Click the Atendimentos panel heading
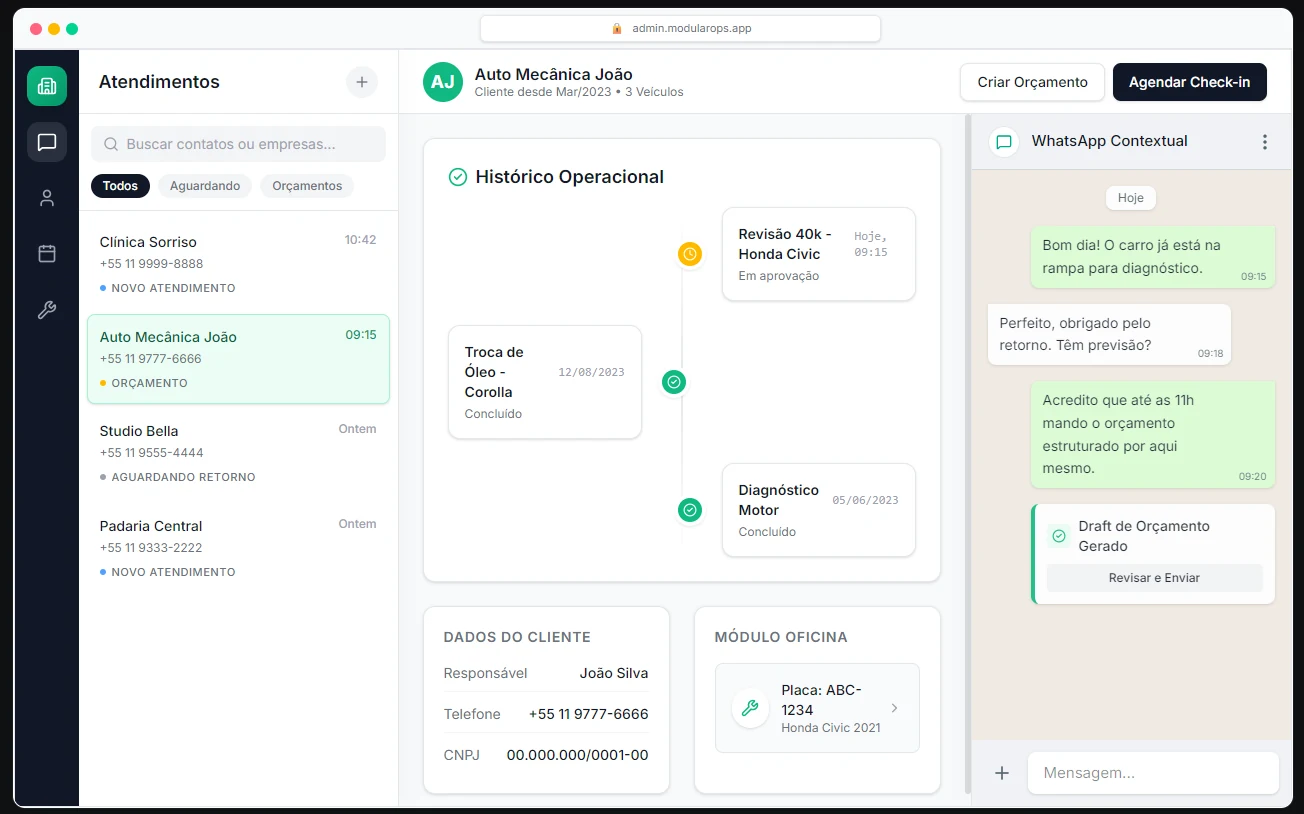This screenshot has height=814, width=1304. (x=159, y=82)
